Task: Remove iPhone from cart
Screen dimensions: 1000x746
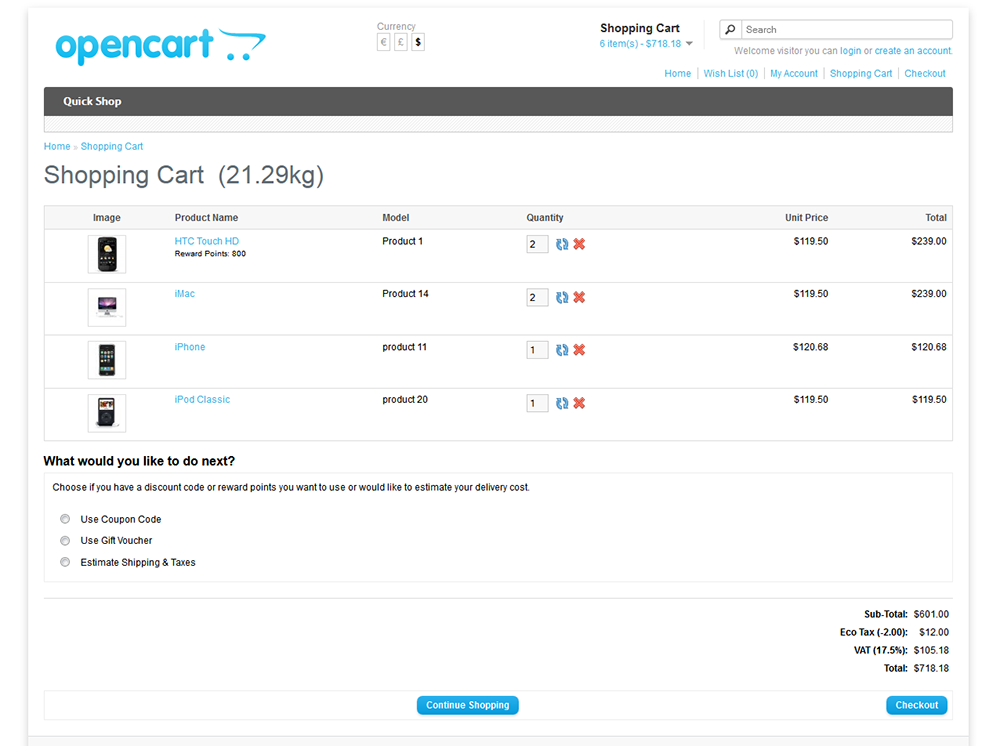Action: 579,350
